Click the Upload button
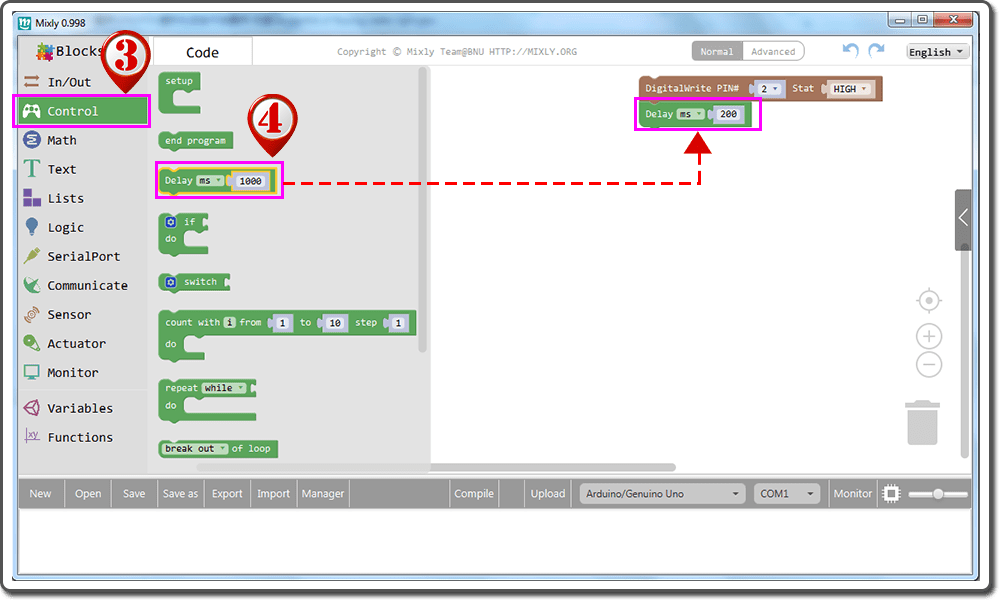 [548, 494]
